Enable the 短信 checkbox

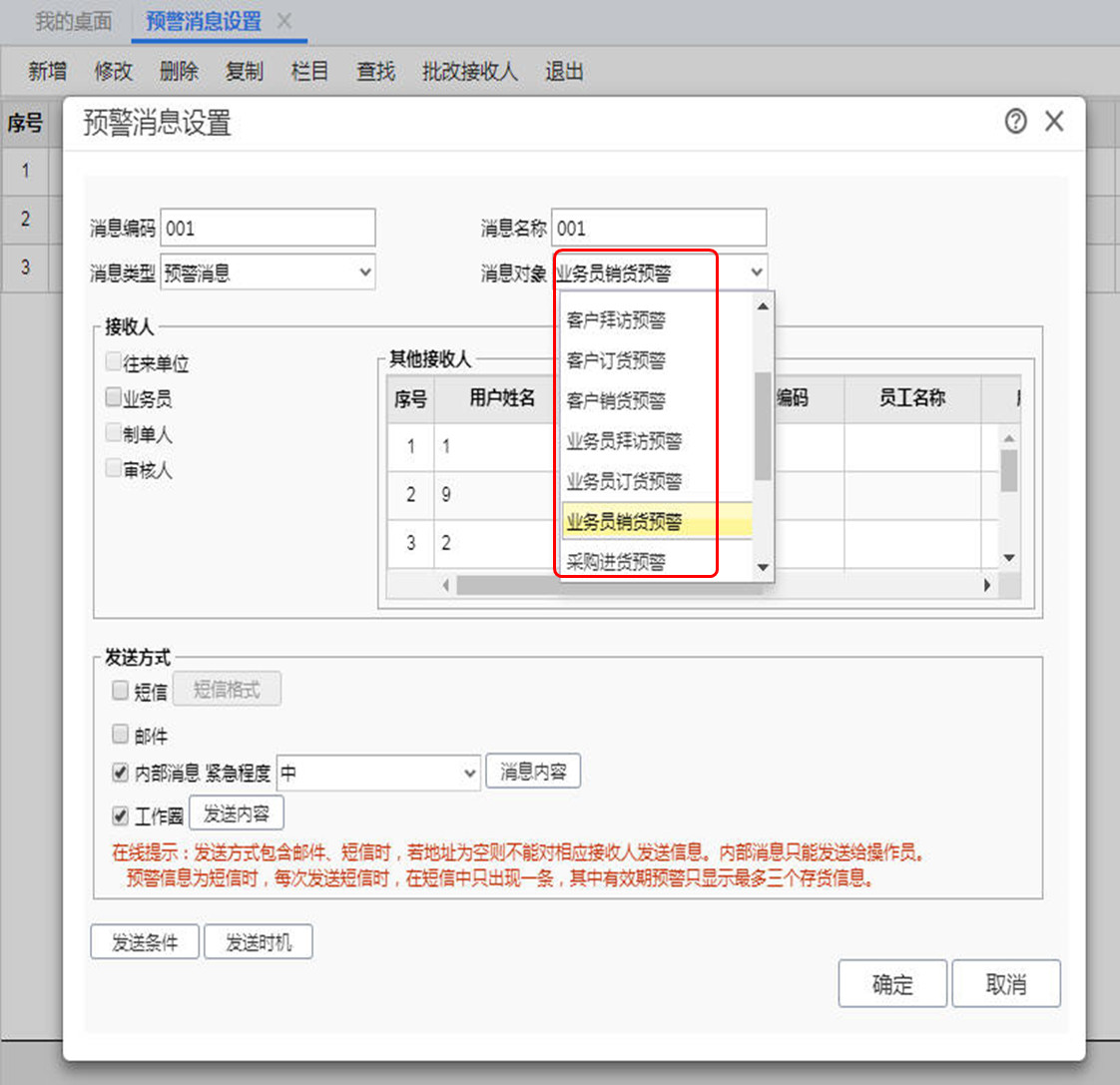(x=121, y=690)
